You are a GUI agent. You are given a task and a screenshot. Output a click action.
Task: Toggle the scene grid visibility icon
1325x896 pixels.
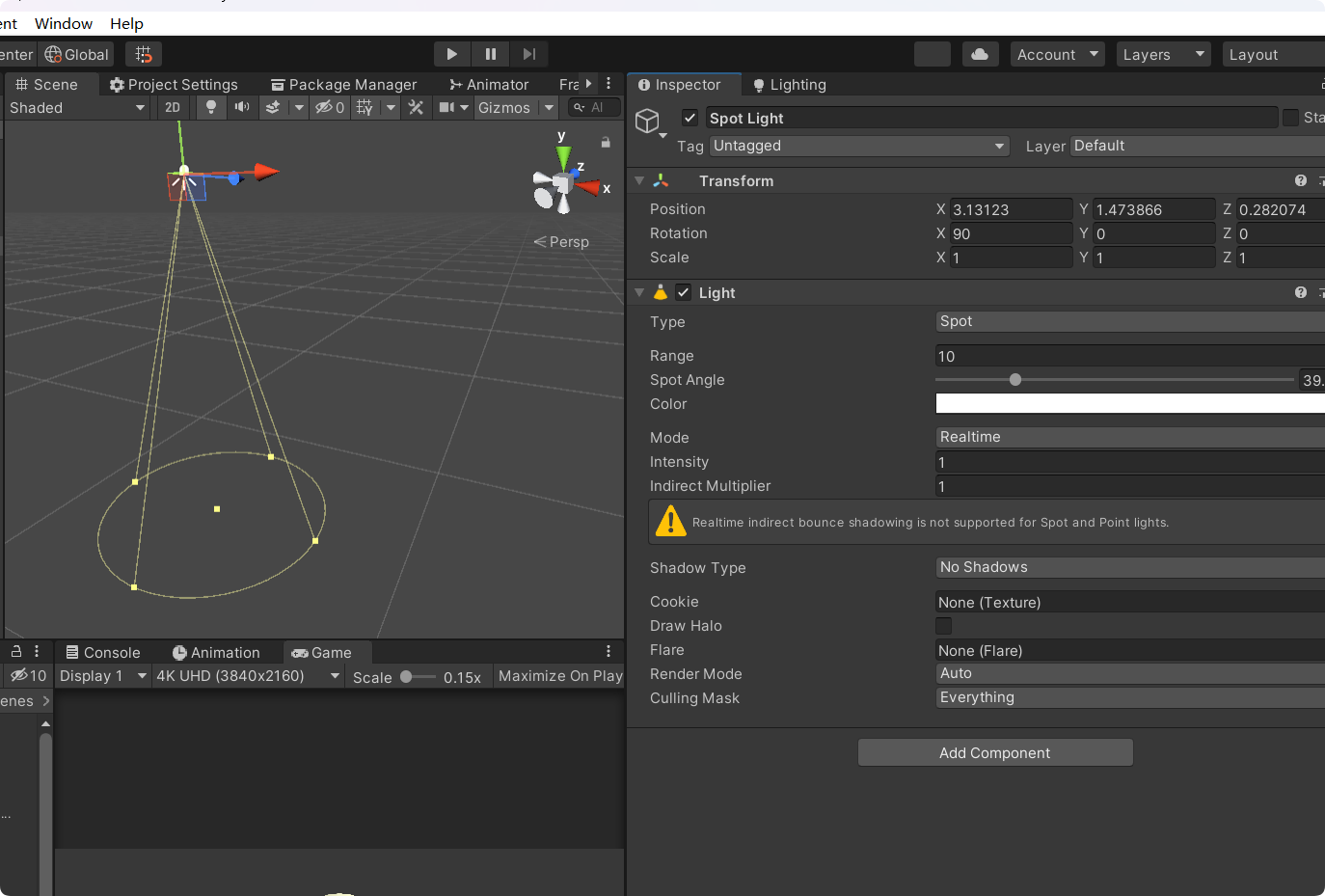[365, 107]
